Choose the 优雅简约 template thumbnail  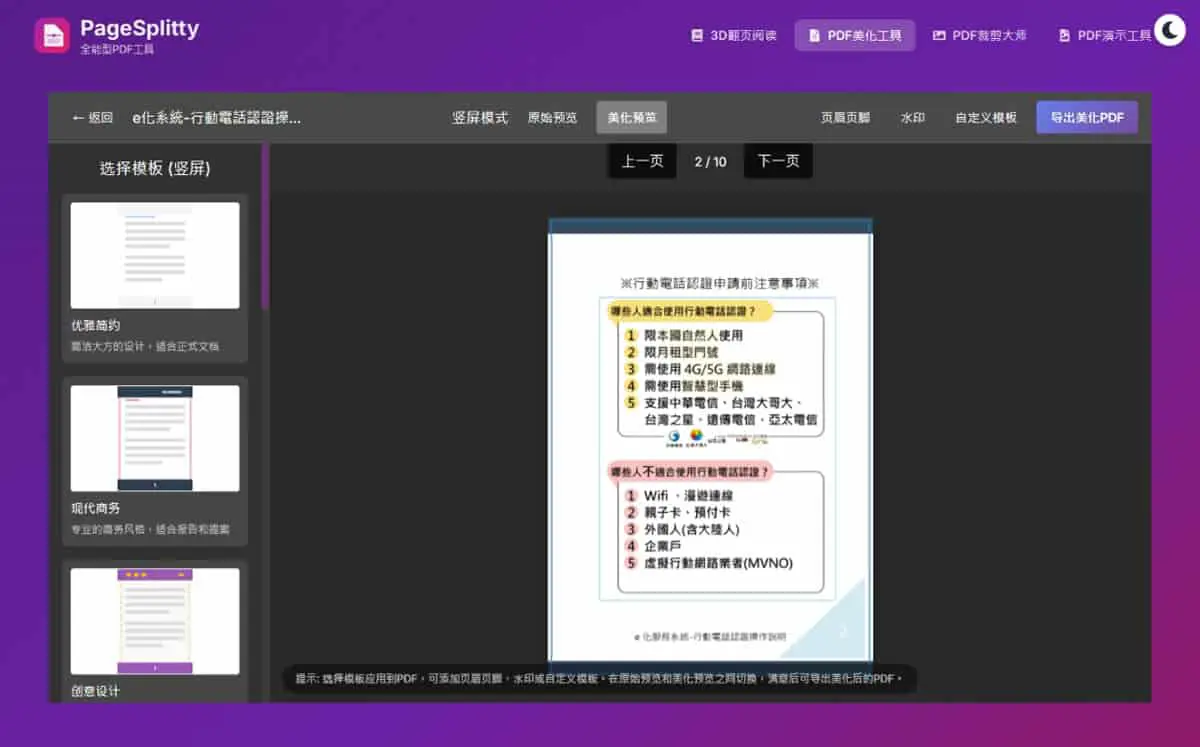point(155,256)
